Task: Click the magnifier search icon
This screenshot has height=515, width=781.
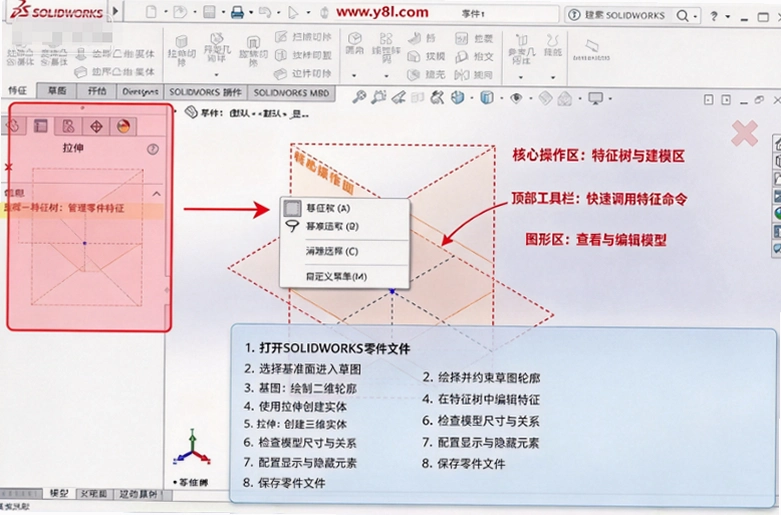Action: (682, 16)
